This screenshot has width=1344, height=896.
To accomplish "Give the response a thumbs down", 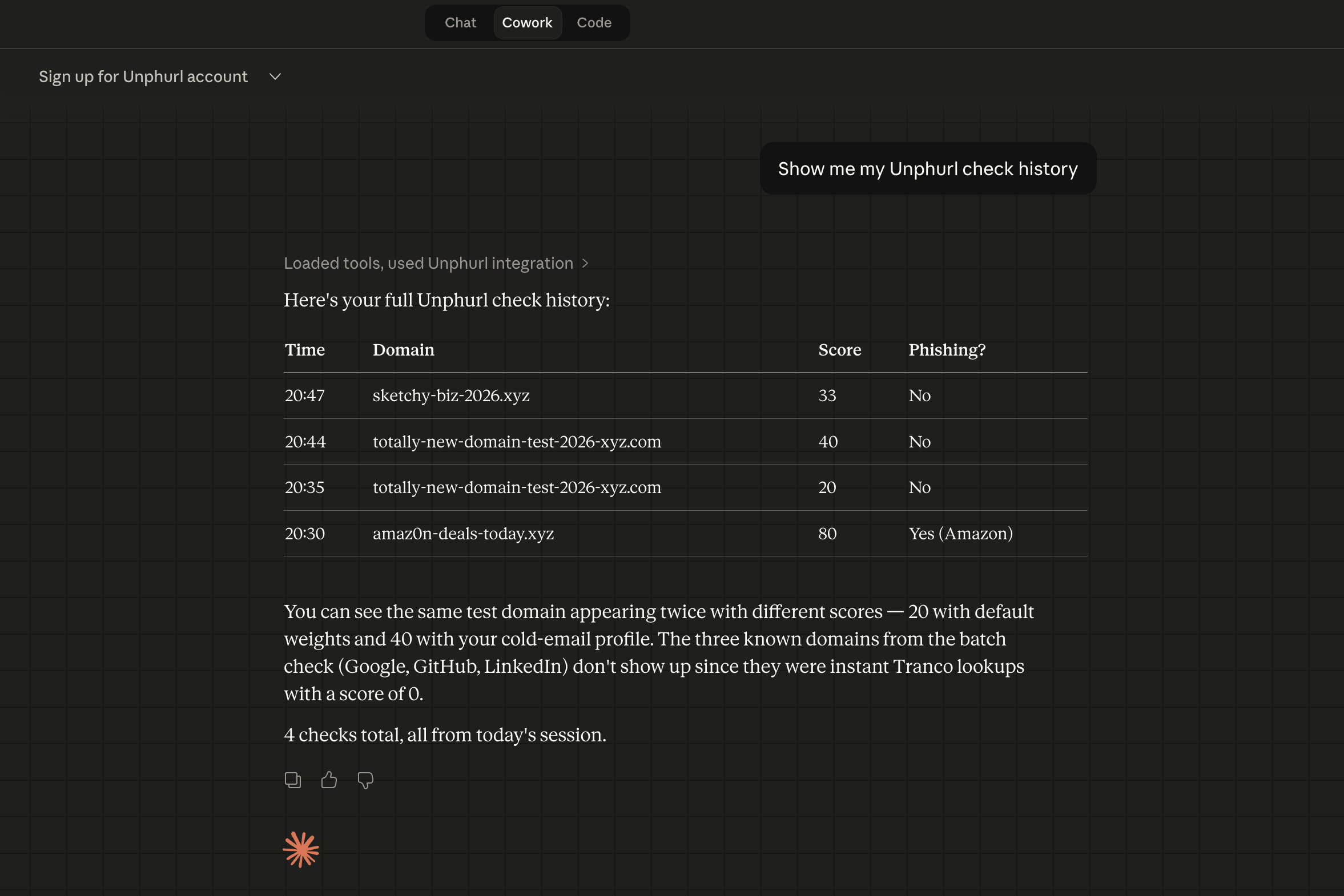I will [x=365, y=780].
